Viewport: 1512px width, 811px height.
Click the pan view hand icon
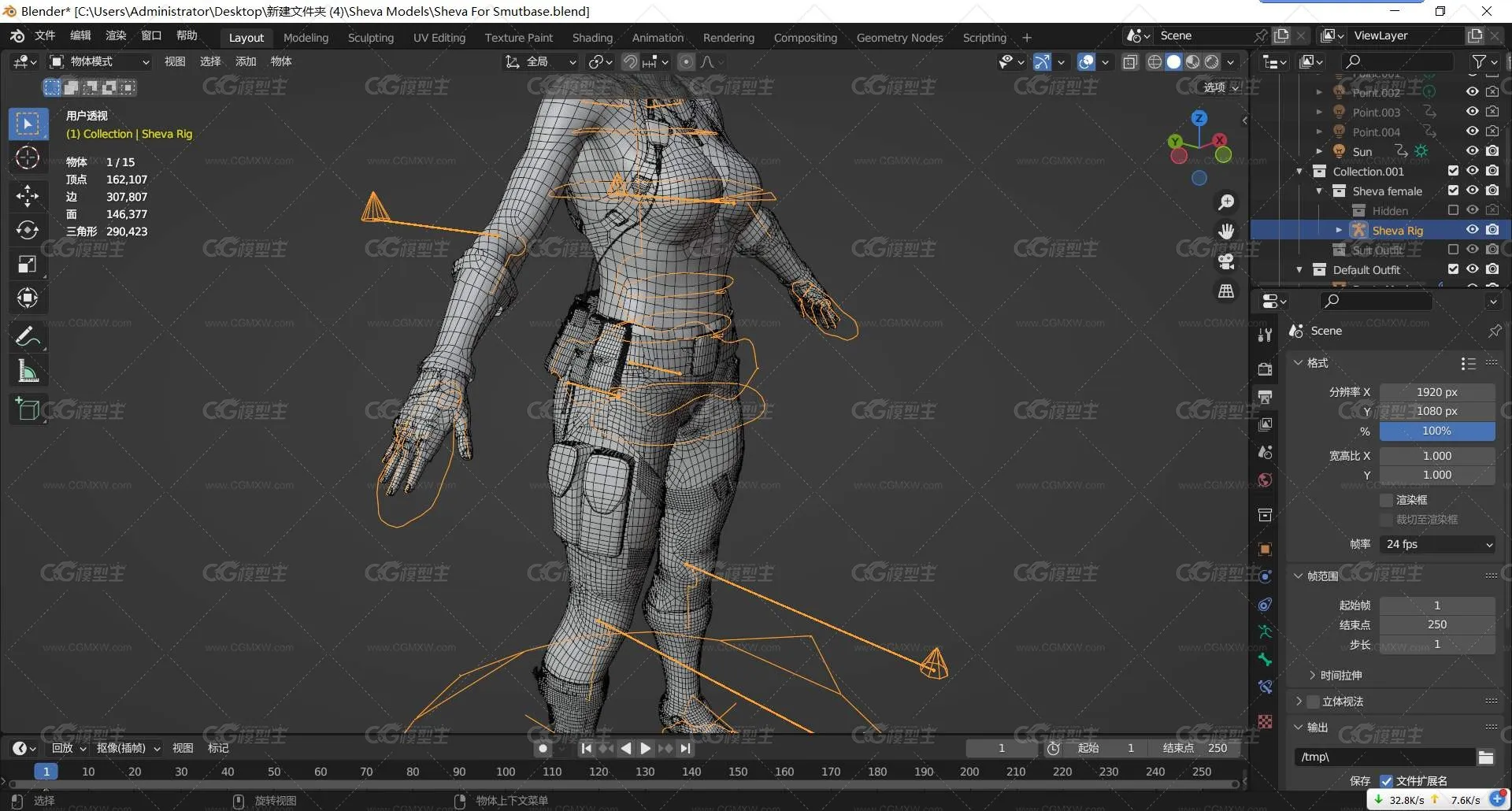(1226, 231)
